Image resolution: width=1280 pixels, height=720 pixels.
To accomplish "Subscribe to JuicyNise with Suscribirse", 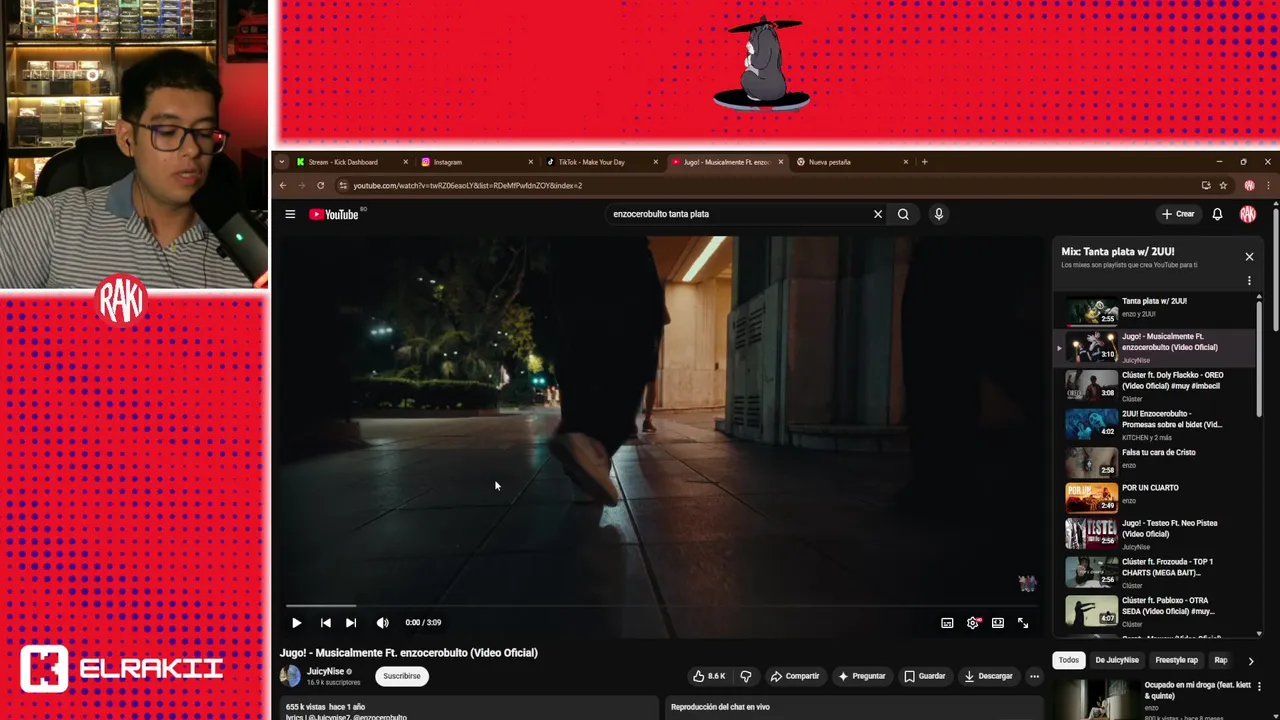I will [x=401, y=676].
